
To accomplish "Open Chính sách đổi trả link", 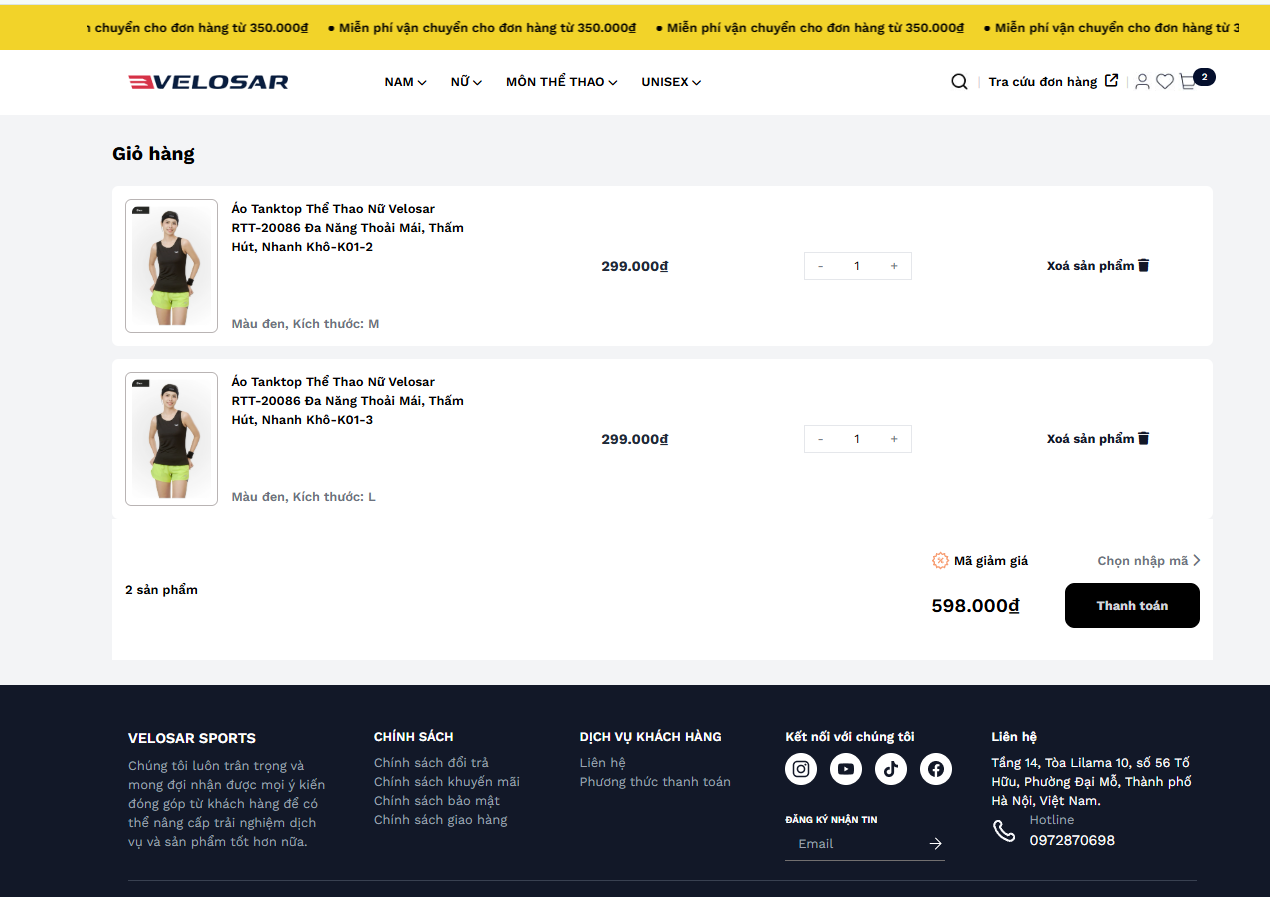I will coord(431,763).
